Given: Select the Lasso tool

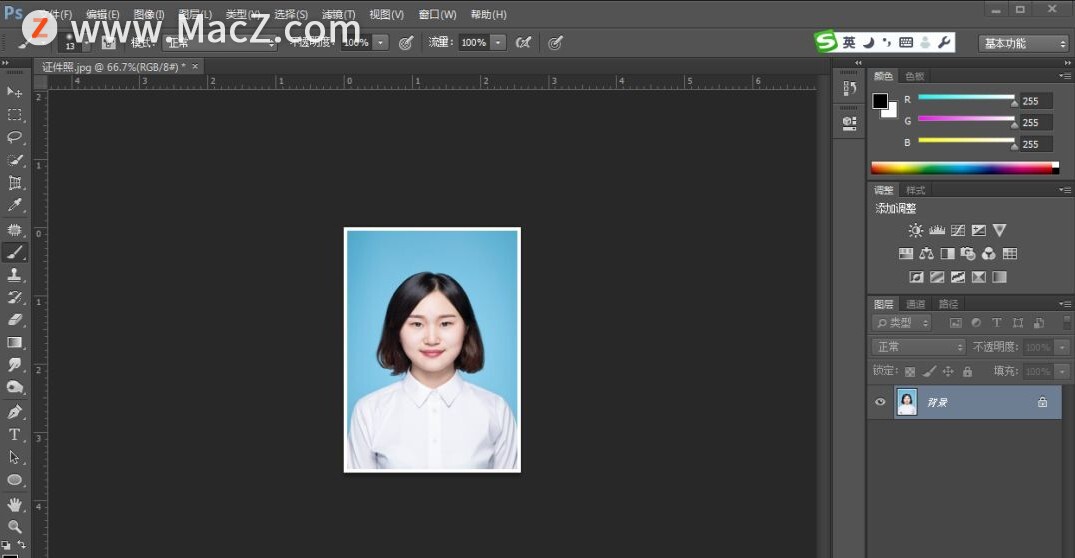Looking at the screenshot, I should (14, 137).
